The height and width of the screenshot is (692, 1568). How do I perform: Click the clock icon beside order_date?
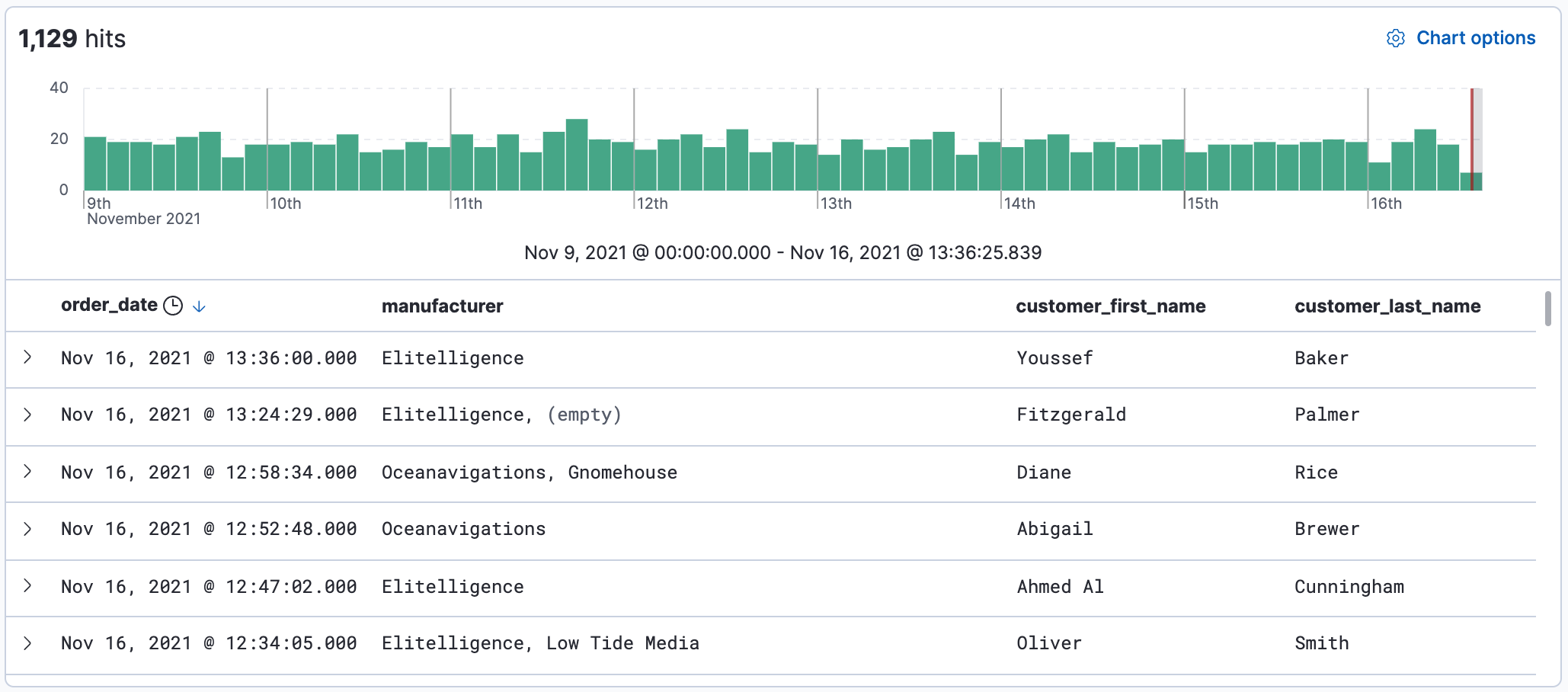tap(174, 306)
